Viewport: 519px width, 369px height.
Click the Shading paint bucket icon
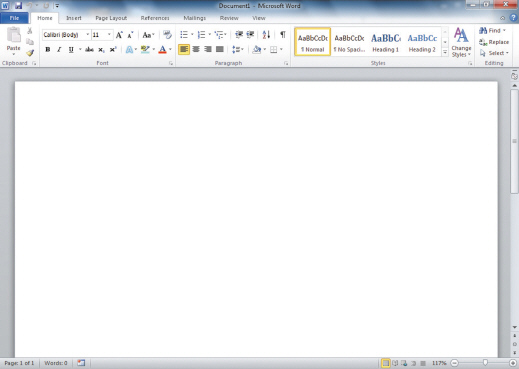257,50
